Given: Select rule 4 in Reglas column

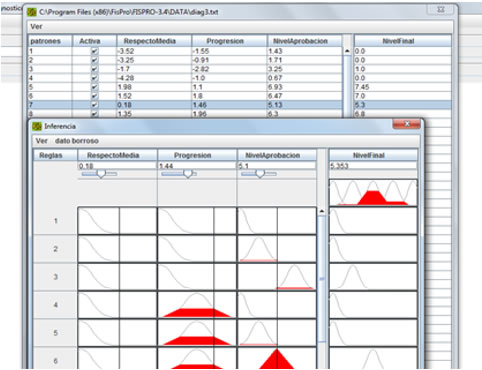Looking at the screenshot, I should click(x=55, y=305).
